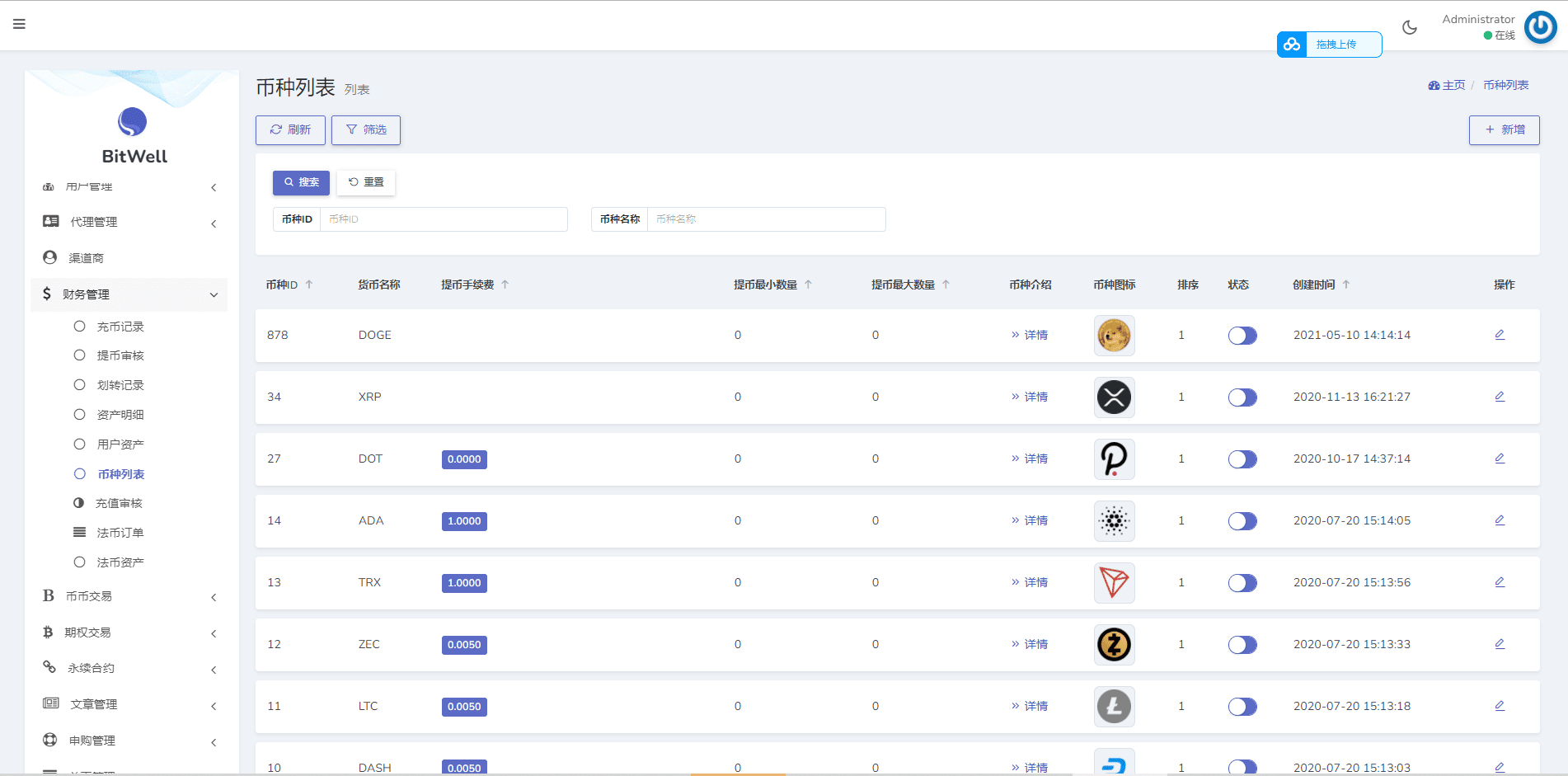Select 用户资产 from the sidebar
Screen dimensions: 1568x776
120,444
